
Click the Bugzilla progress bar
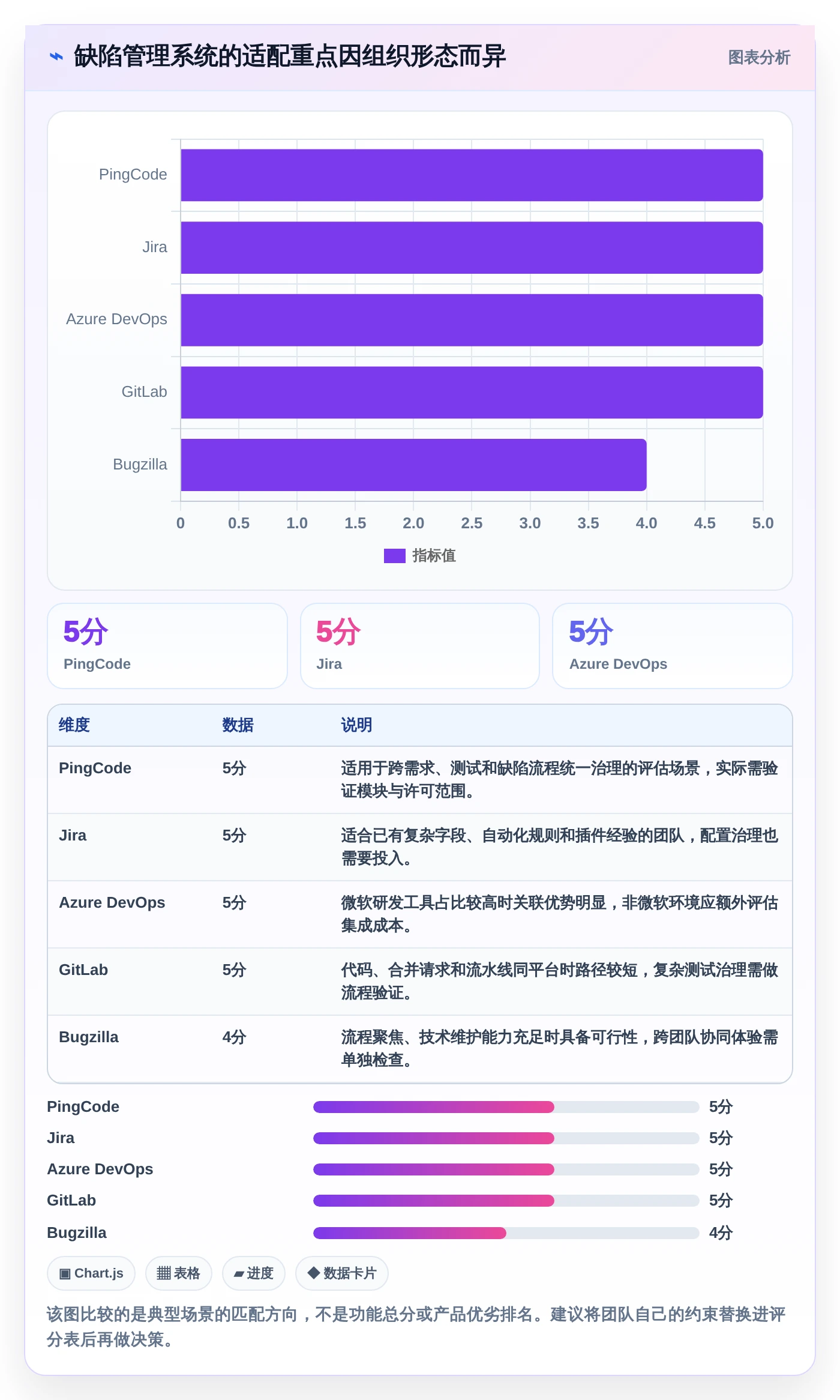(506, 1233)
